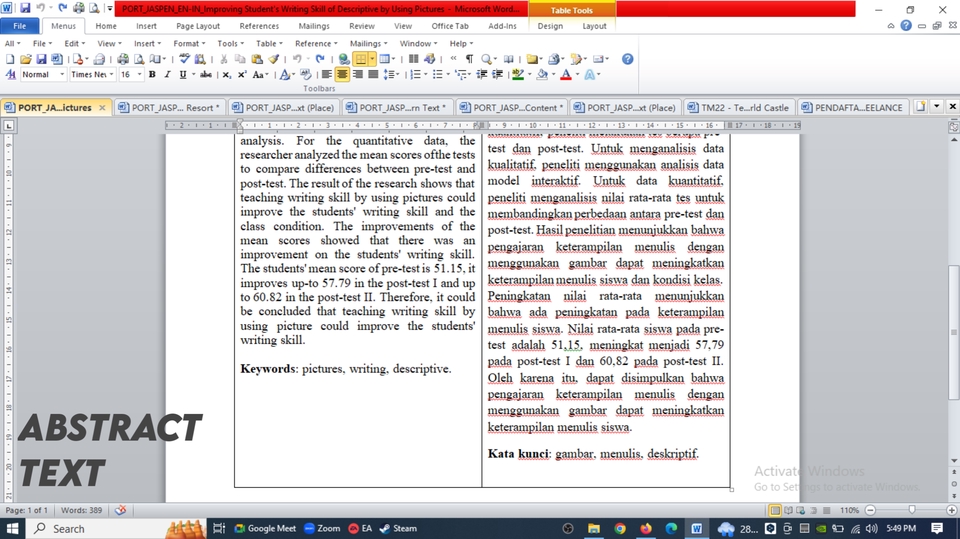The image size is (960, 539).
Task: Expand the Format dropdown menu
Action: (189, 43)
